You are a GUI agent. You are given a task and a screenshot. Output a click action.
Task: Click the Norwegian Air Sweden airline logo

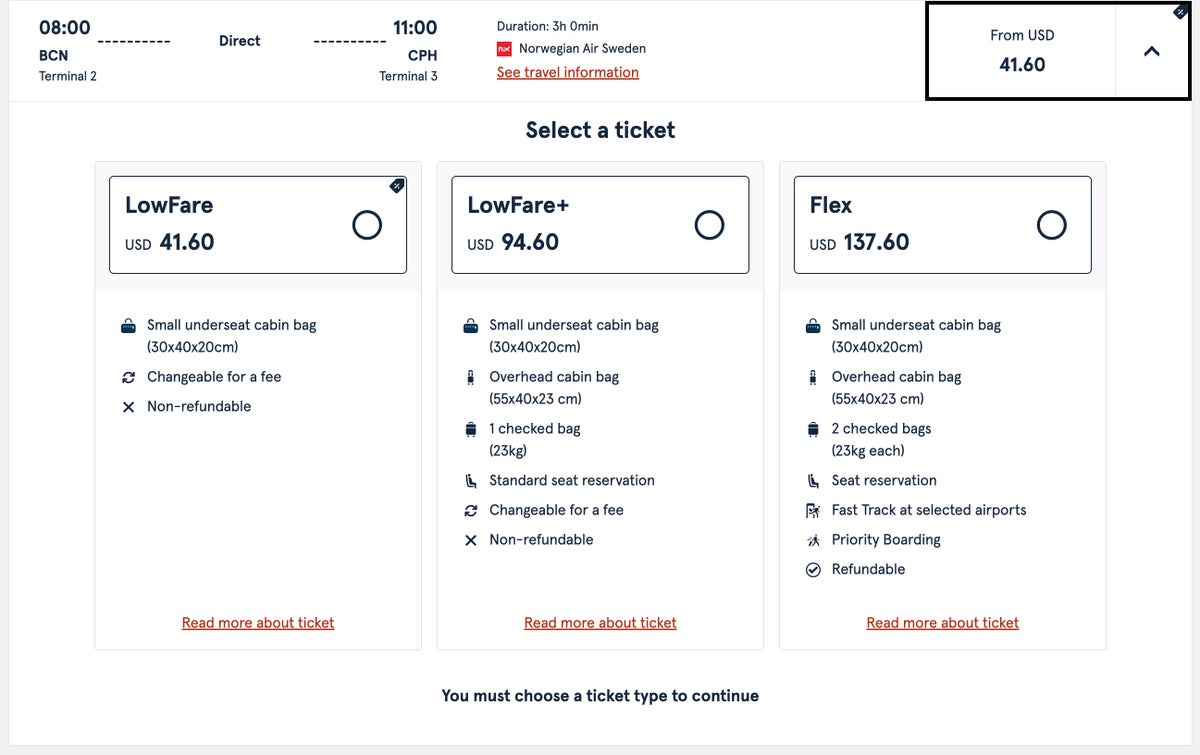505,47
